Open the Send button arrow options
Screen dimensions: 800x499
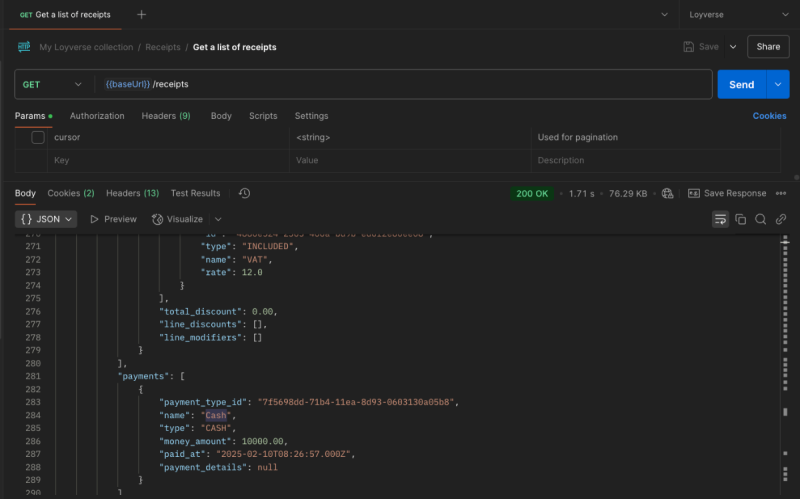click(x=779, y=85)
